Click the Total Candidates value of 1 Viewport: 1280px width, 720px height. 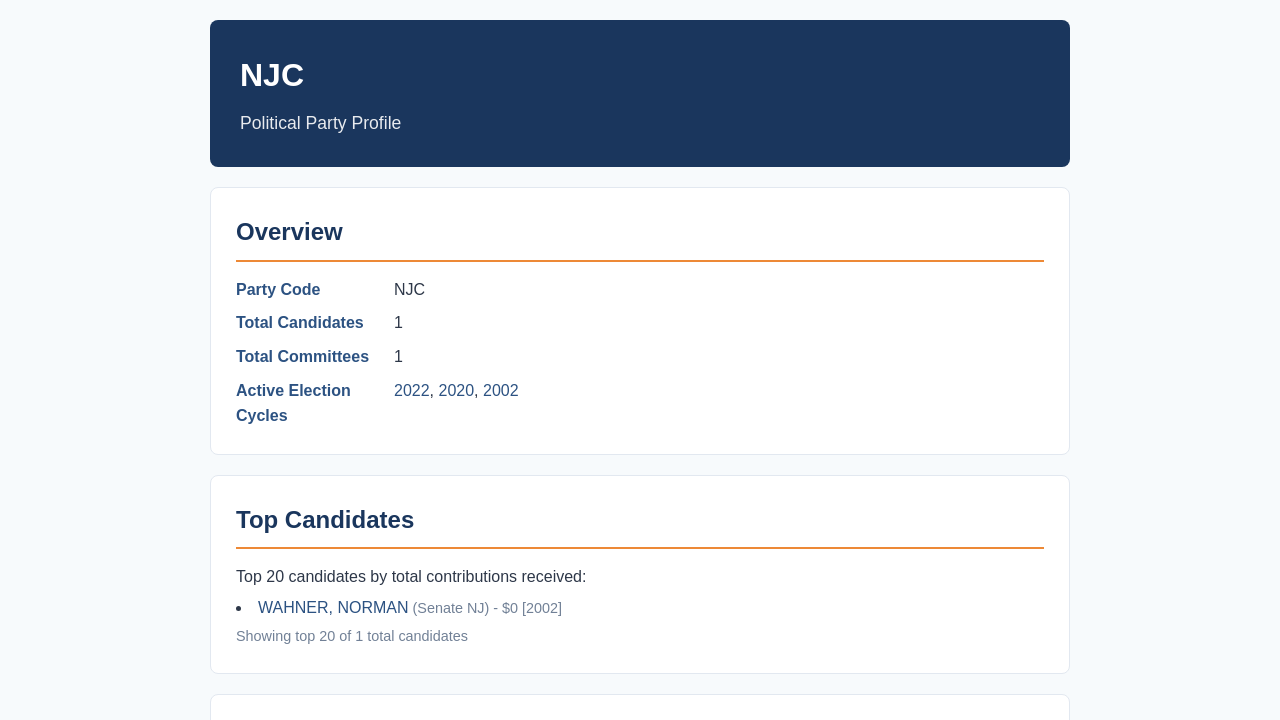(x=398, y=323)
